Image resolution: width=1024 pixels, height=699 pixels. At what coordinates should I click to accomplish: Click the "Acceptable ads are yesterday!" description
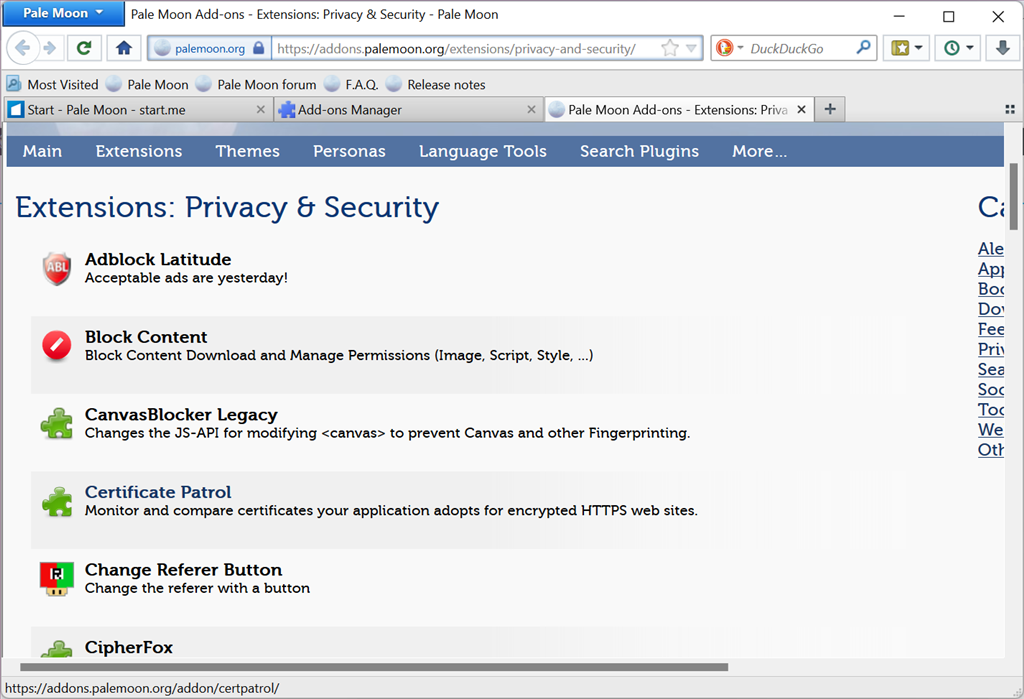(186, 278)
